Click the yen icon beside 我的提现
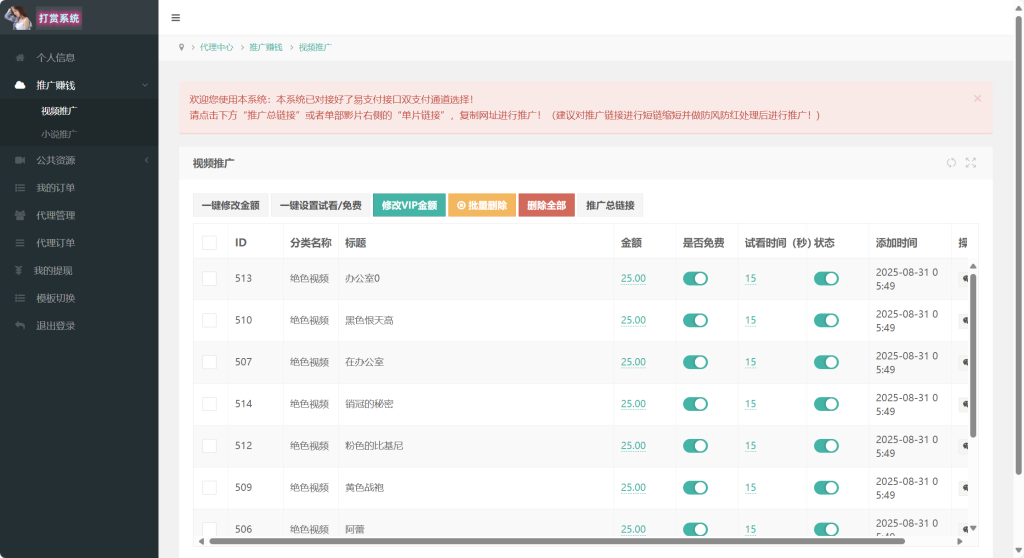The height and width of the screenshot is (558, 1024). tap(18, 270)
